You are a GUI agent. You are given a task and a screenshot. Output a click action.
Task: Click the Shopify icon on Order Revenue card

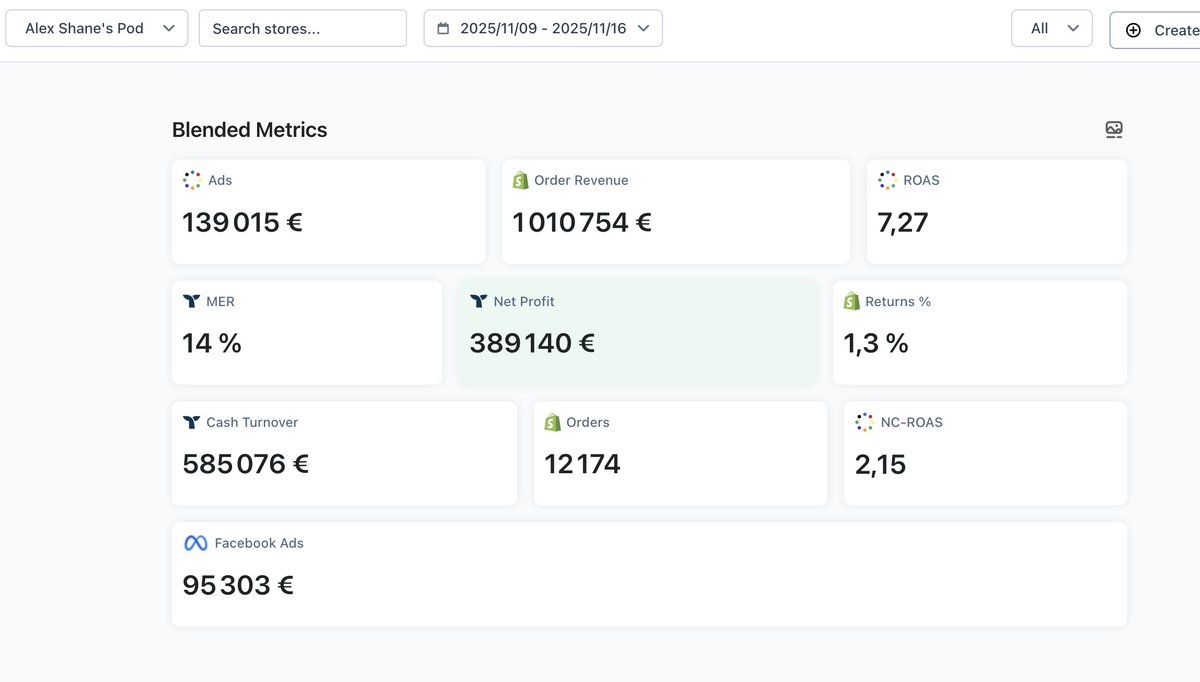click(x=520, y=180)
